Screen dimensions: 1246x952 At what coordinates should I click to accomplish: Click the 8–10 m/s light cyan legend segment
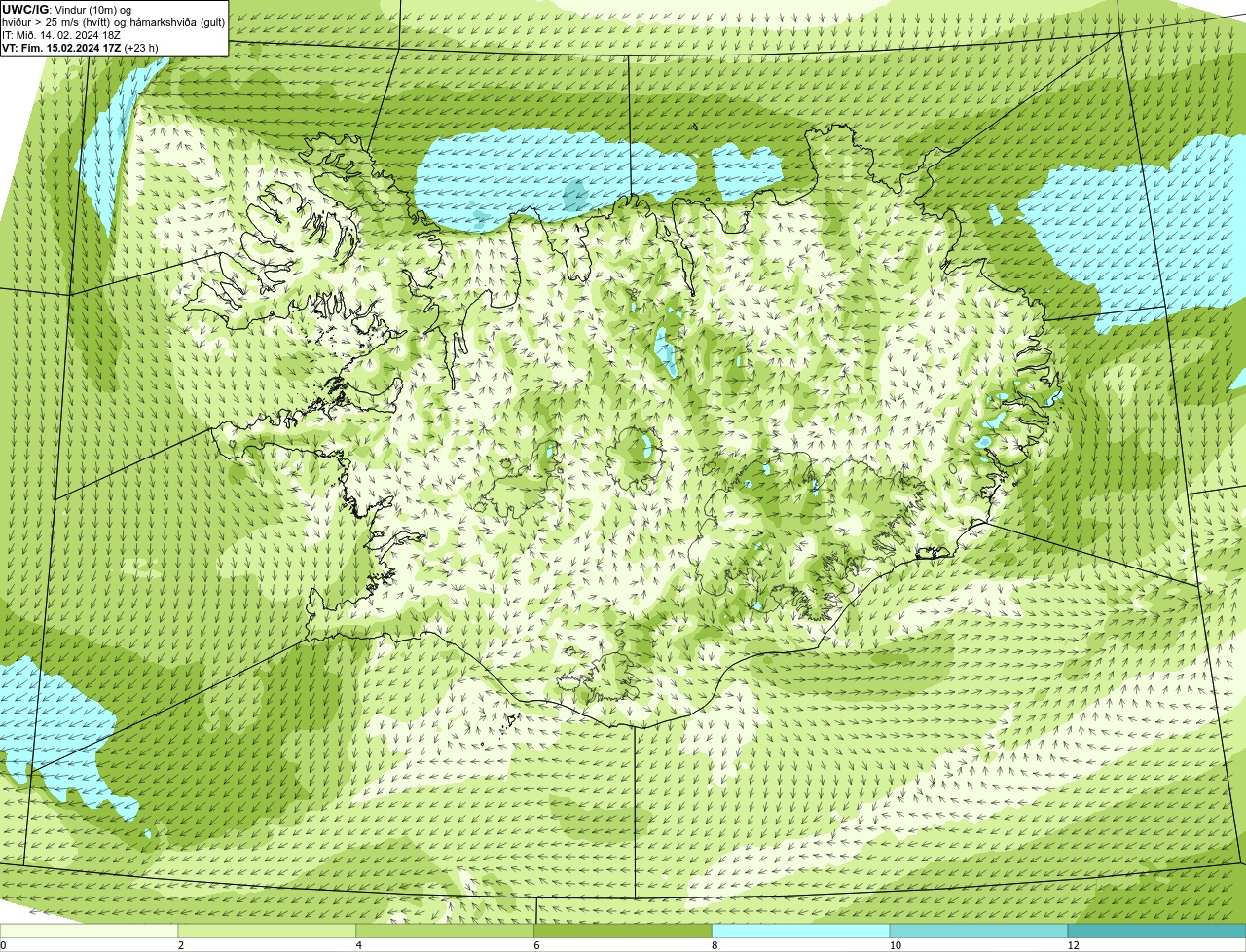pyautogui.click(x=801, y=932)
